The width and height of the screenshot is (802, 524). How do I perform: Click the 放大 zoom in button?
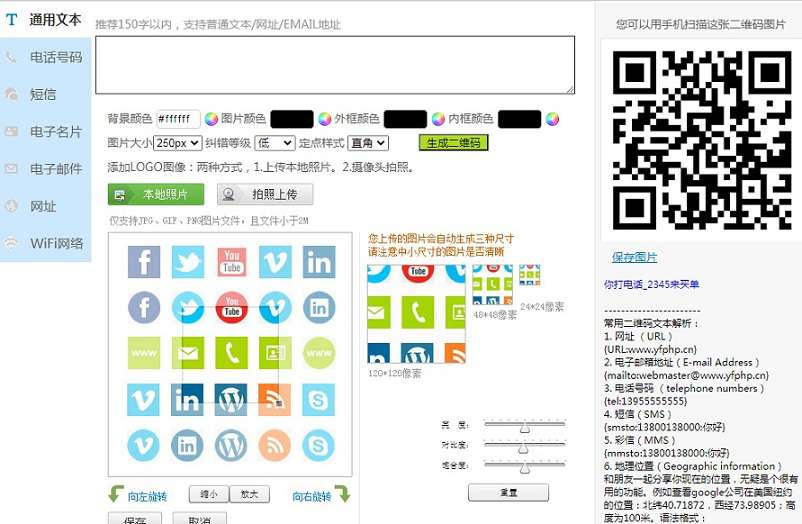click(x=249, y=494)
